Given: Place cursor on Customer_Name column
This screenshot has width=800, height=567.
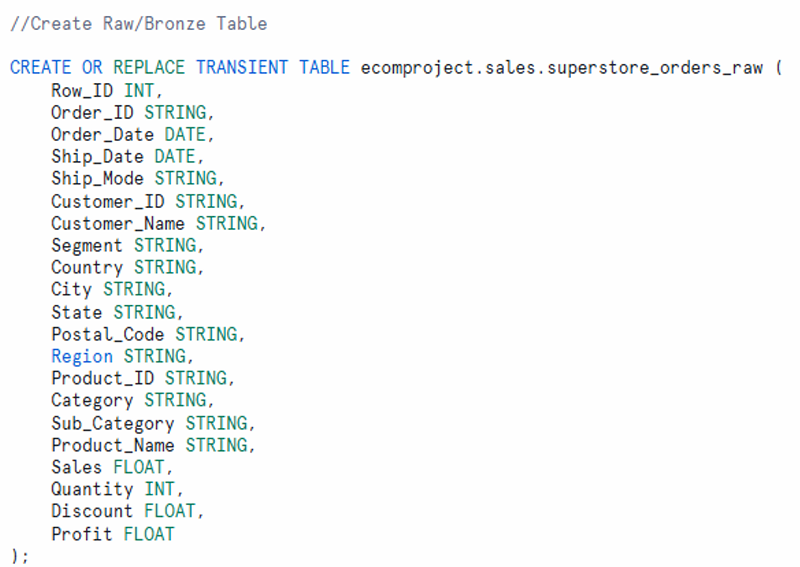Looking at the screenshot, I should point(118,223).
